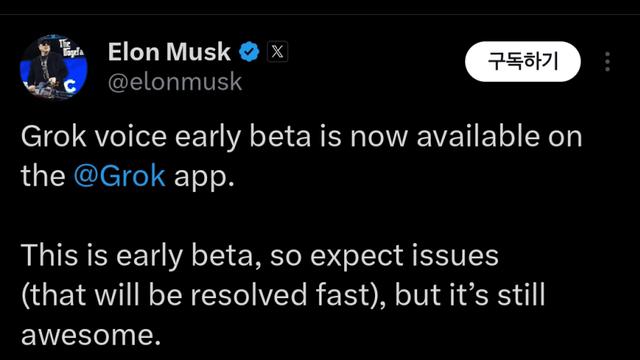
Task: Click the word 'awesome.' on the last line
Action: 91,336
